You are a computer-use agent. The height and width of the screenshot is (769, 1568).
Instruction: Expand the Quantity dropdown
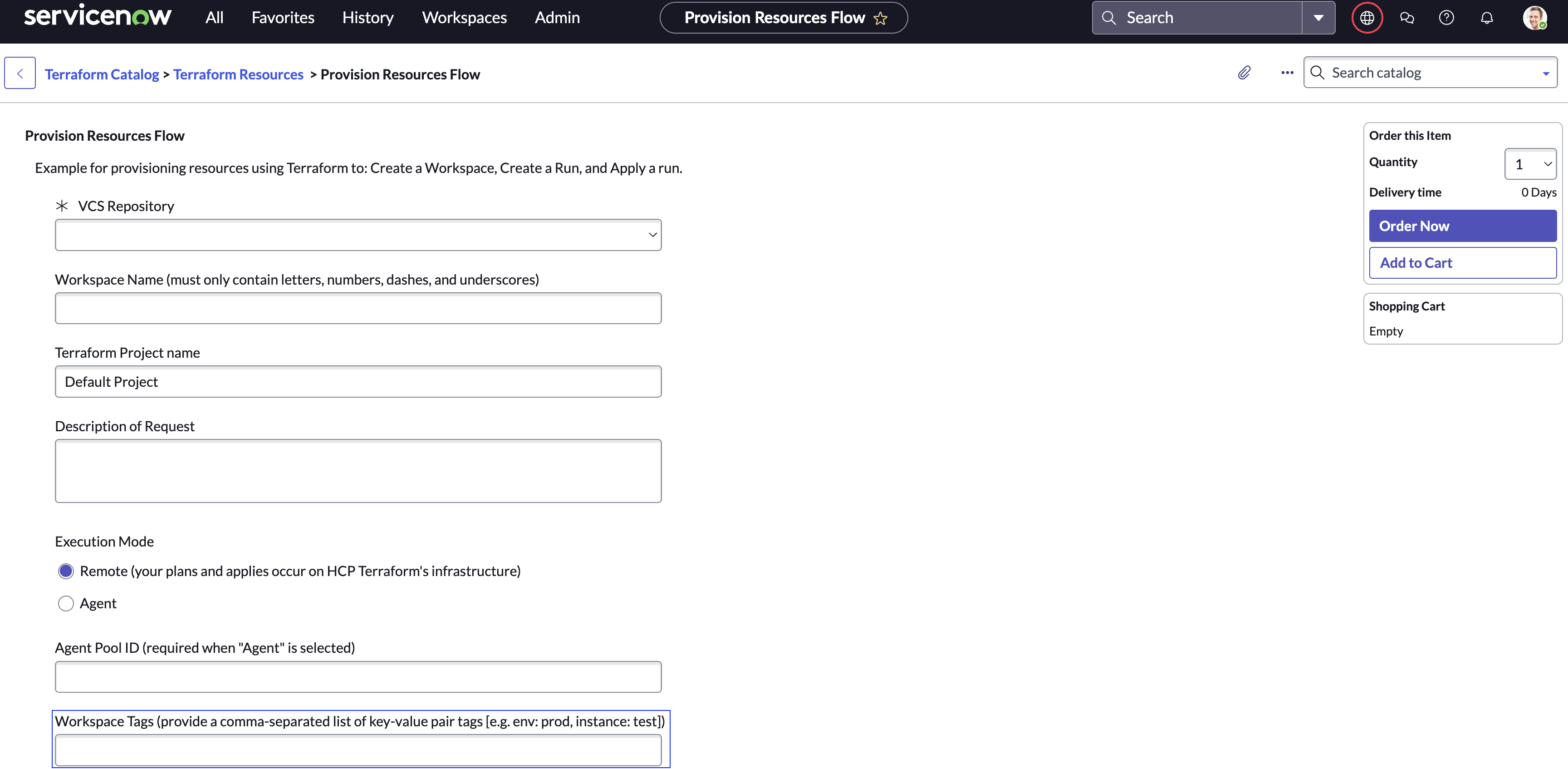click(x=1529, y=164)
